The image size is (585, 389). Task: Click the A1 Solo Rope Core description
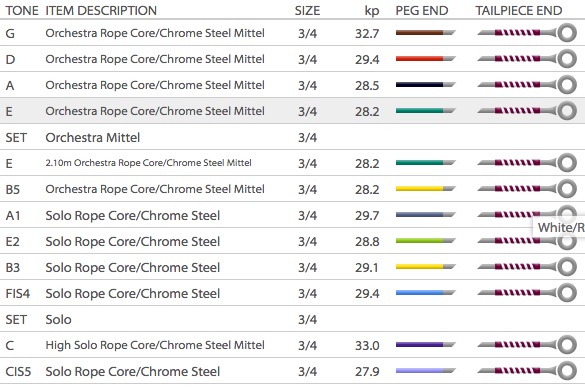[x=133, y=216]
